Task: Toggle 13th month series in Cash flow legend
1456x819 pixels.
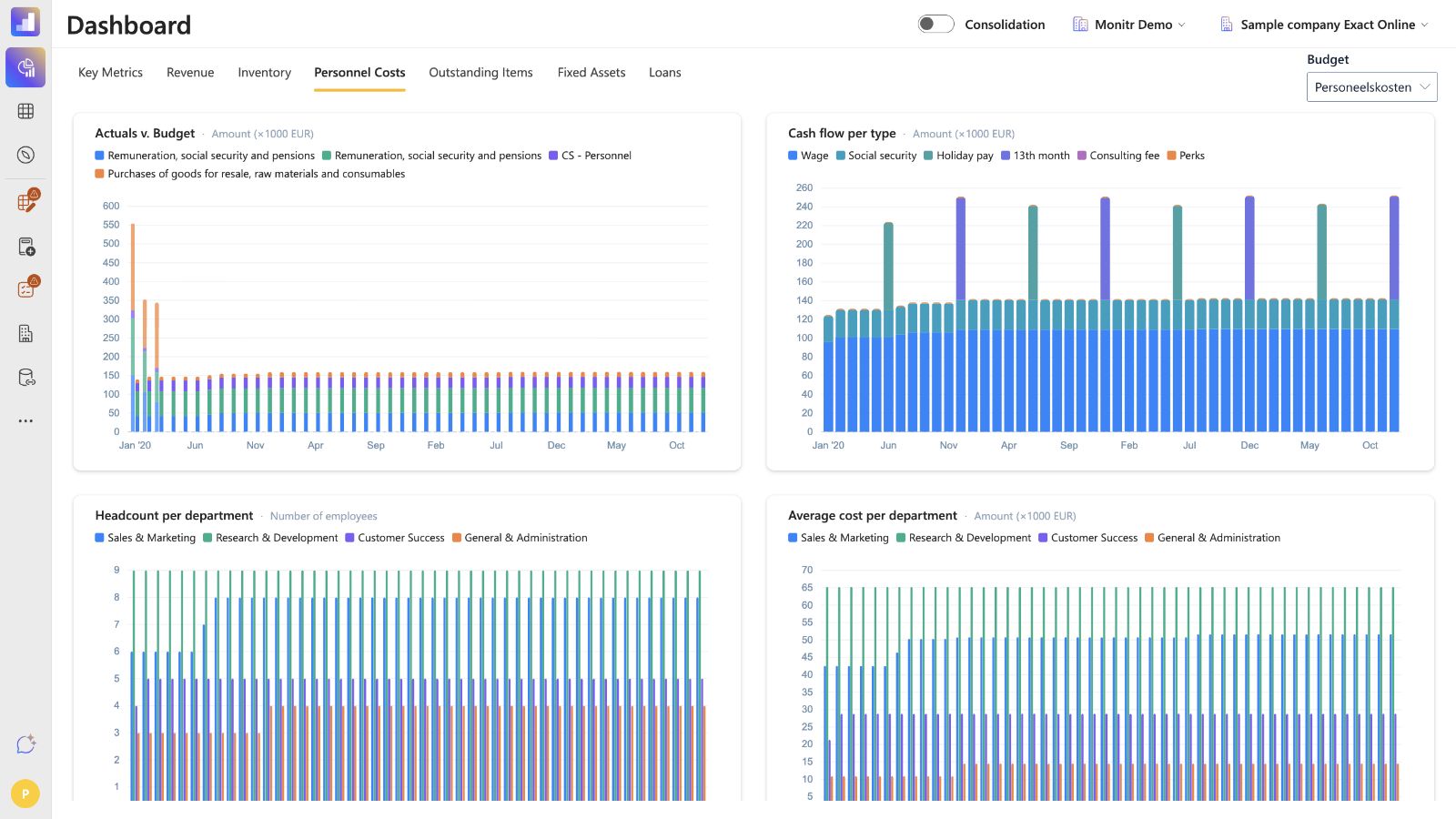Action: pos(1036,156)
